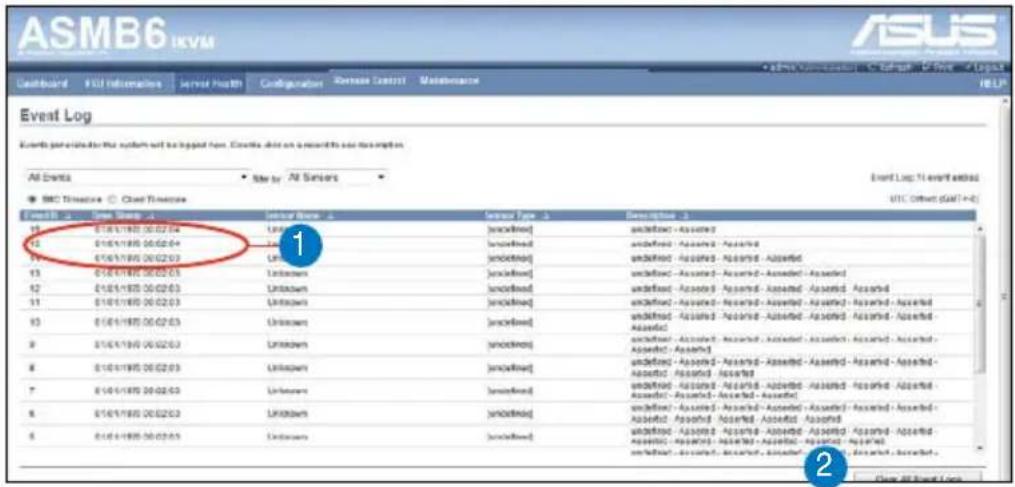Select the event log row with ID 5
The image size is (1015, 487).
(x=497, y=436)
